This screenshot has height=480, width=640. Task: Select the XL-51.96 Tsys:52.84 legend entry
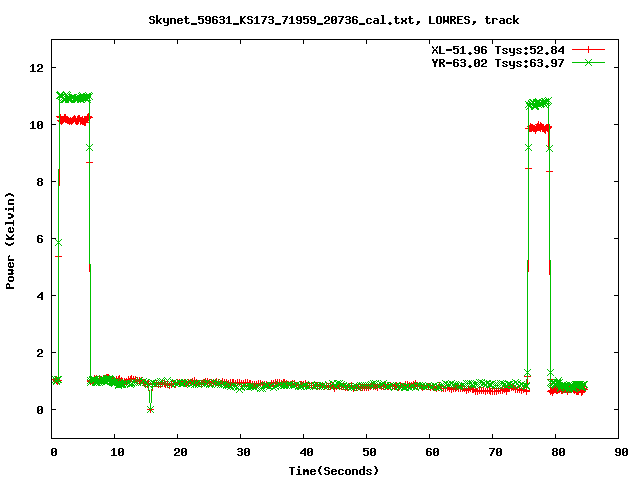pyautogui.click(x=498, y=50)
